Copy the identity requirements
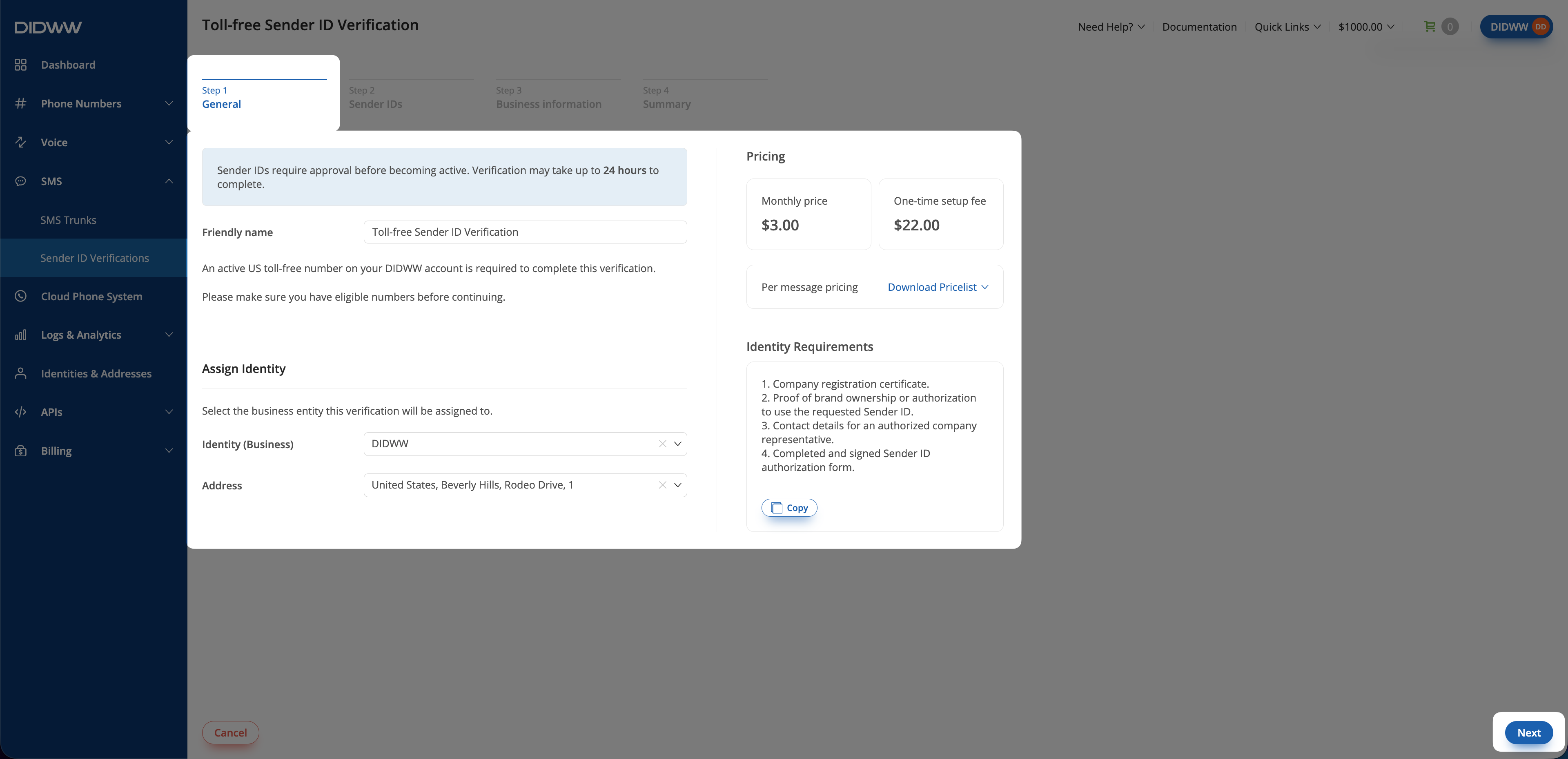This screenshot has width=1568, height=759. (789, 507)
